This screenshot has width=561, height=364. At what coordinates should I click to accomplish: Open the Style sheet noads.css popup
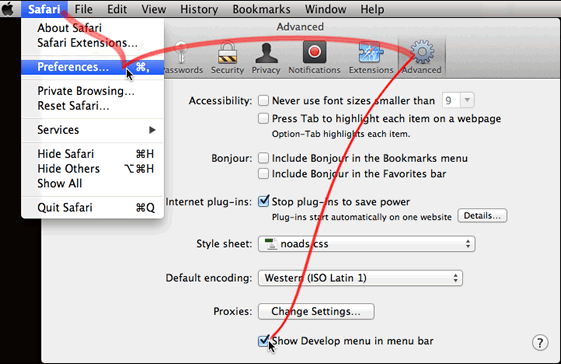click(367, 244)
